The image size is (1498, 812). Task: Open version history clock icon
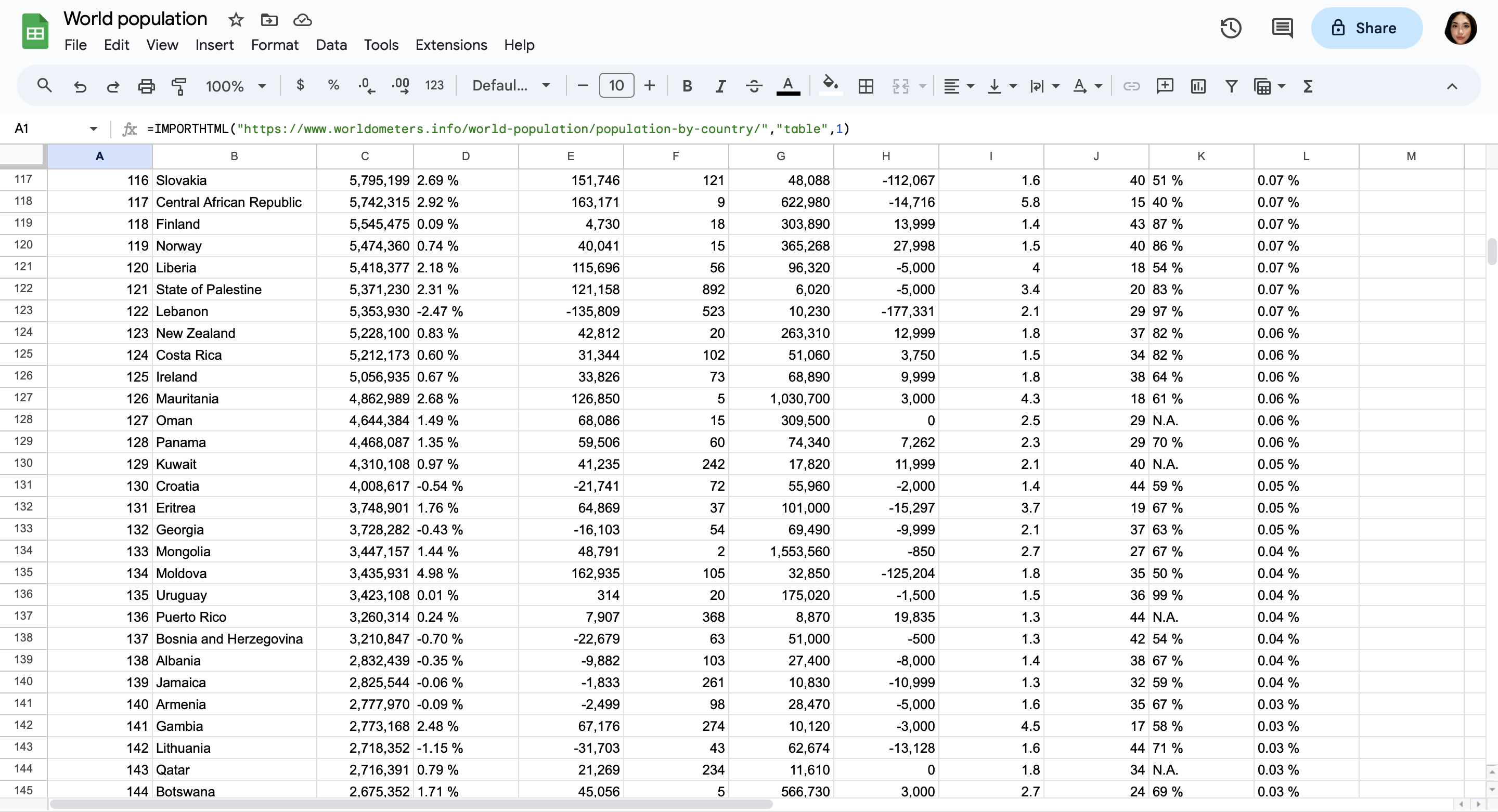[x=1231, y=28]
